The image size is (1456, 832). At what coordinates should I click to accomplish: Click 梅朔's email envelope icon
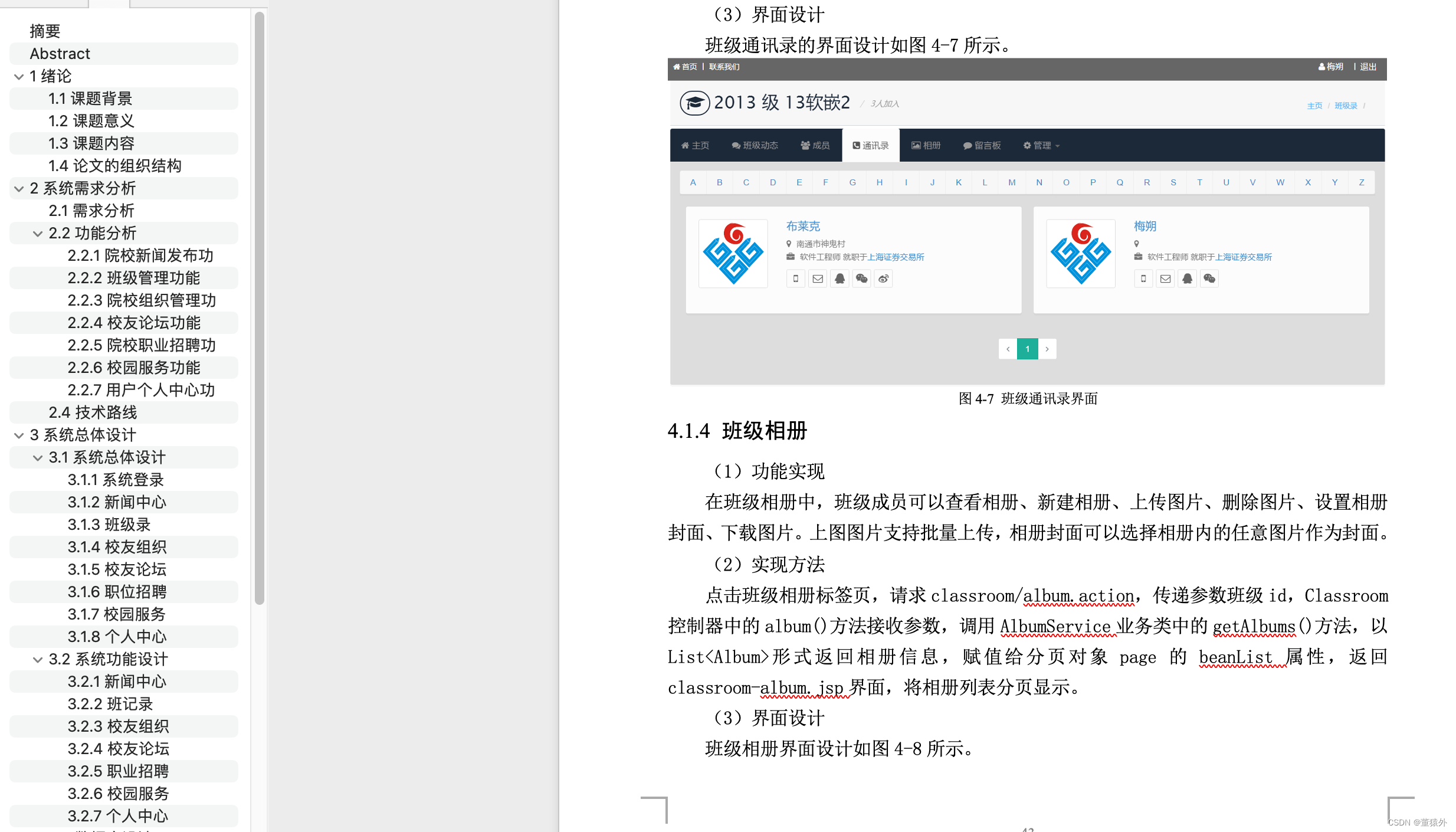coord(1165,279)
